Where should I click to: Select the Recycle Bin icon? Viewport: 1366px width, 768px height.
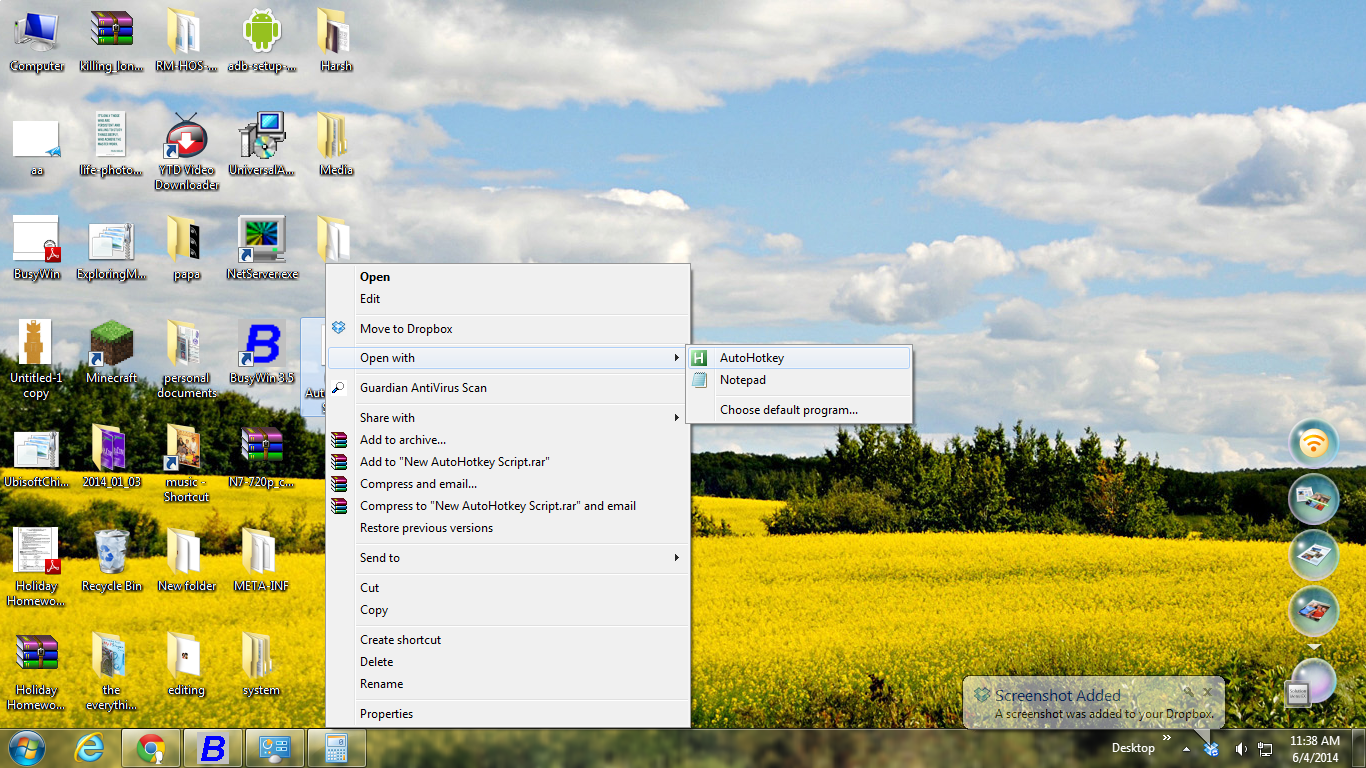111,561
